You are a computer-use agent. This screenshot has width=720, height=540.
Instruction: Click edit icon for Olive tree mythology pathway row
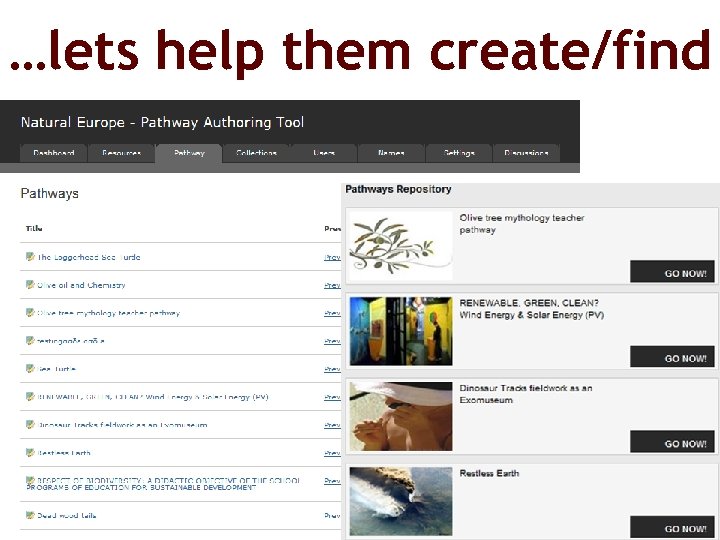point(30,312)
